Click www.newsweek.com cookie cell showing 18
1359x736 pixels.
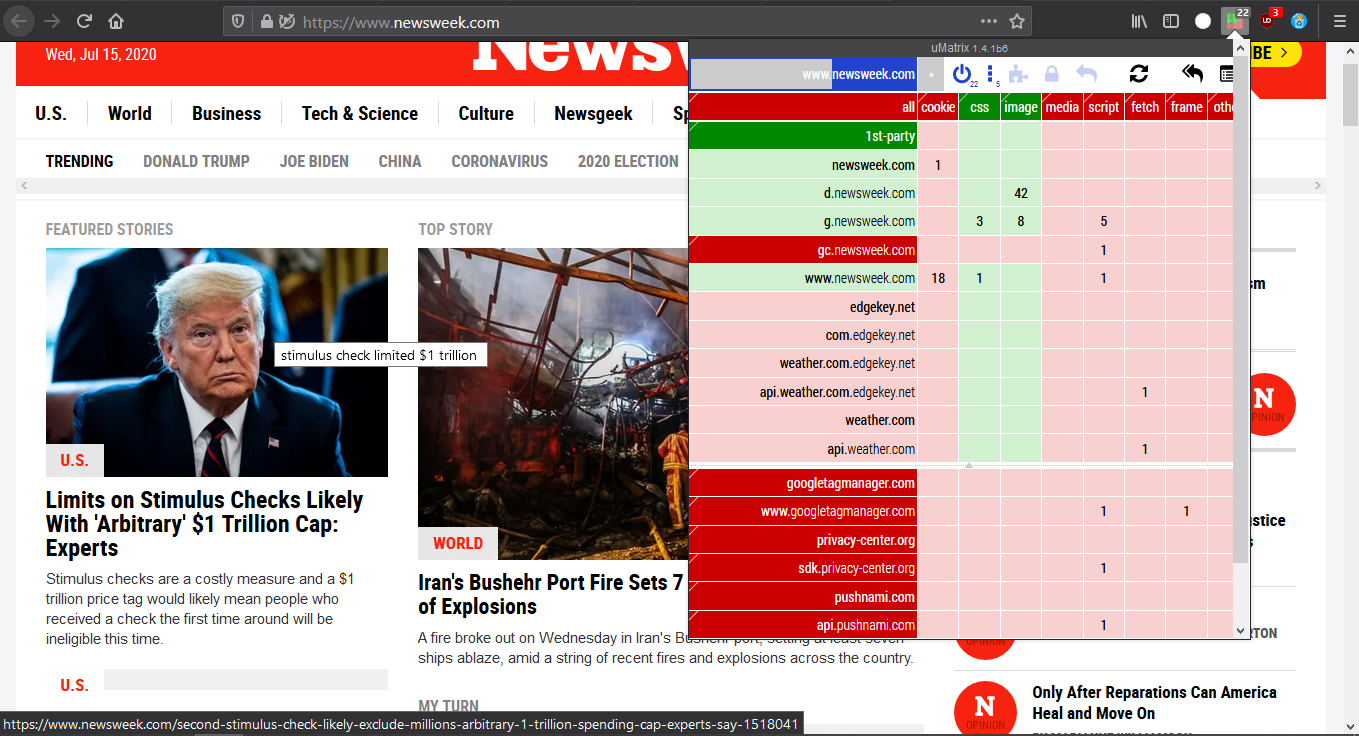(x=938, y=278)
